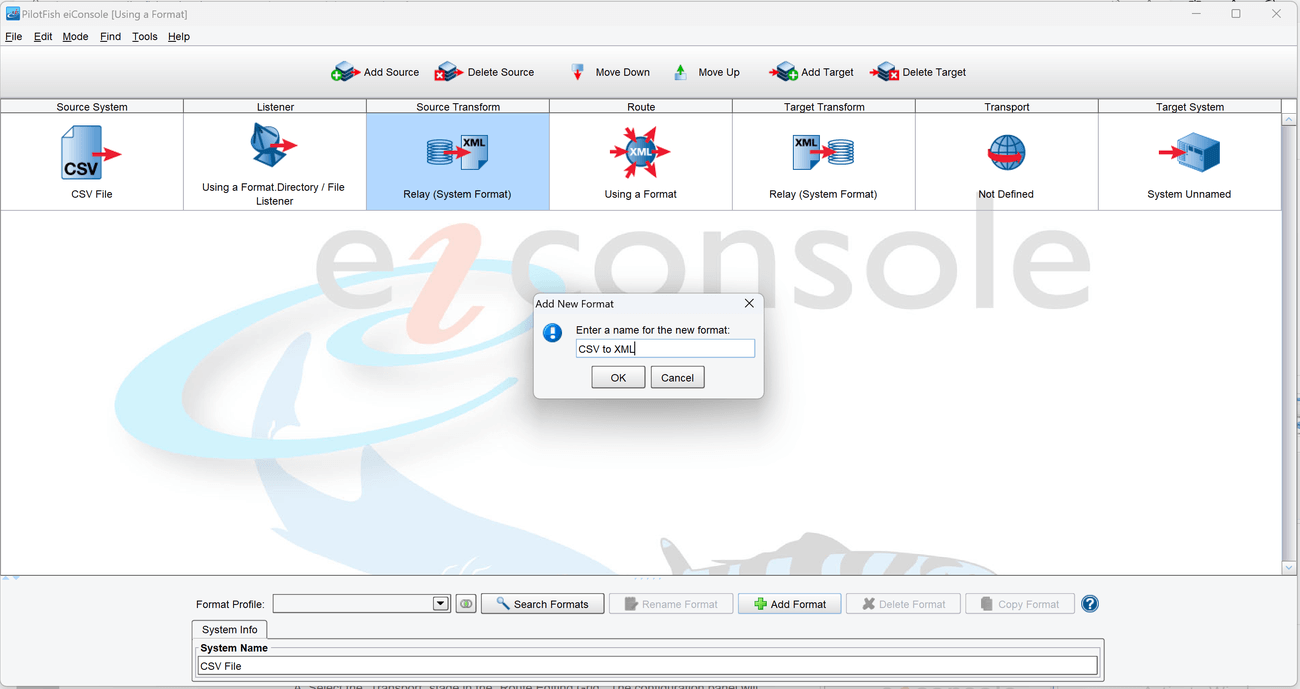
Task: Click the "Add New Format" dialog title
Action: point(575,303)
